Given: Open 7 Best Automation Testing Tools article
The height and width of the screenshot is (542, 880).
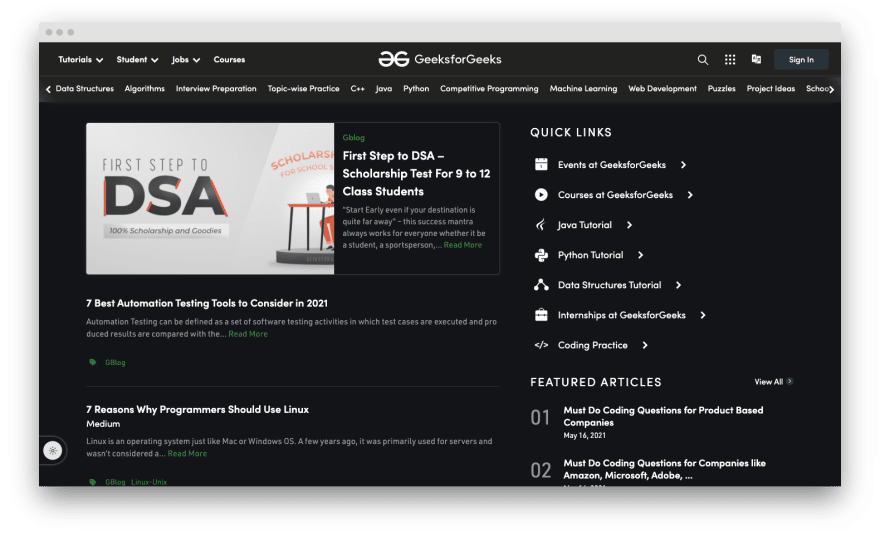Looking at the screenshot, I should 207,303.
